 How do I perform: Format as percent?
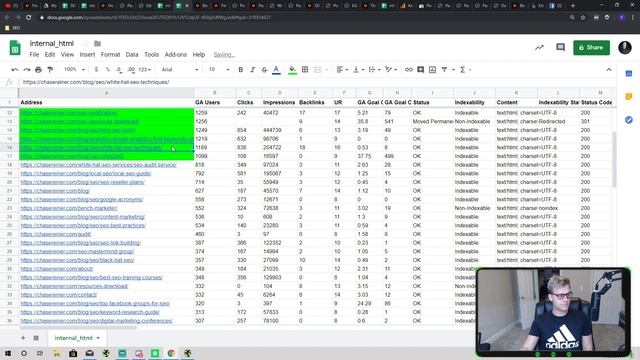click(x=108, y=70)
